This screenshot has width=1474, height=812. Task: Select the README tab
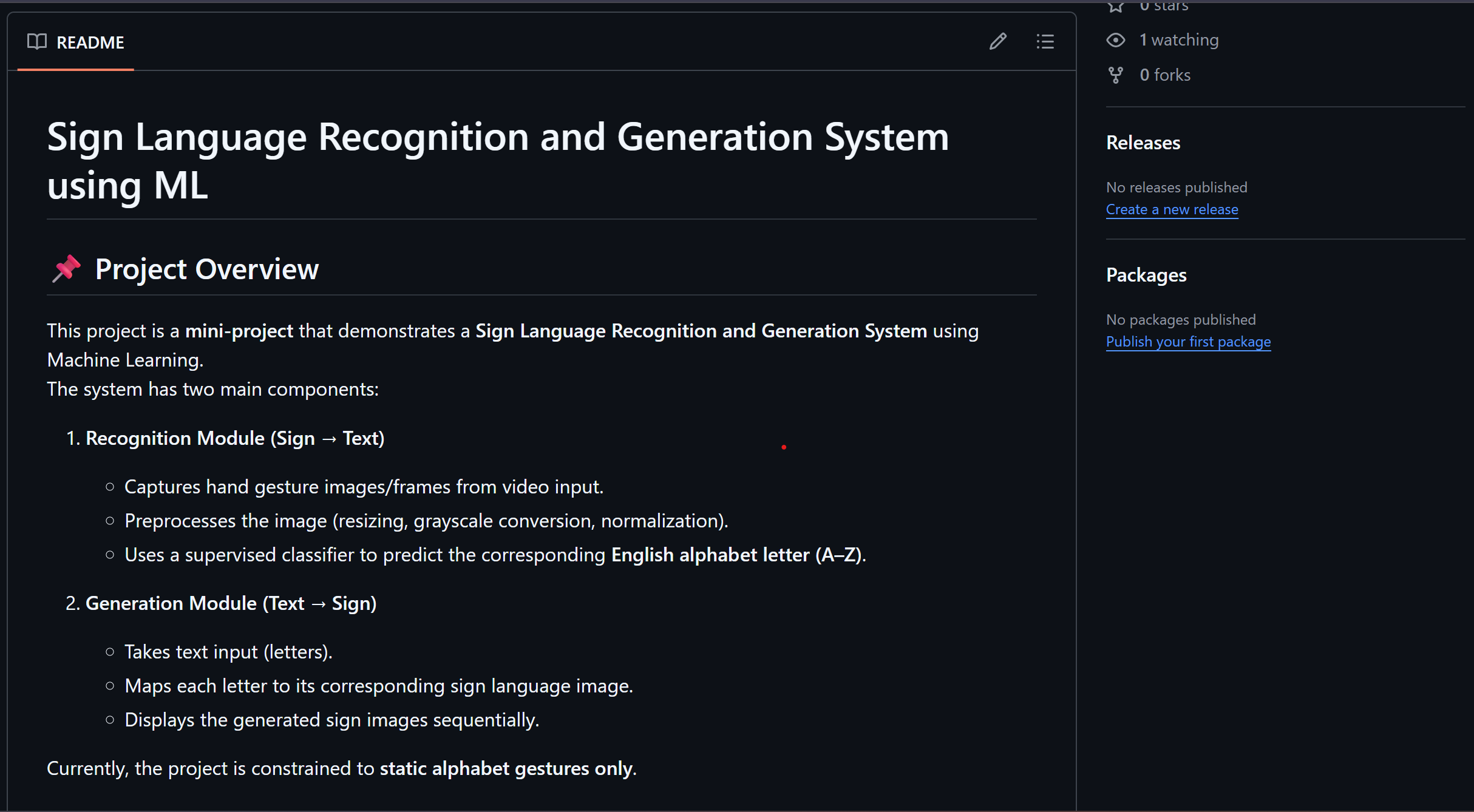coord(90,42)
